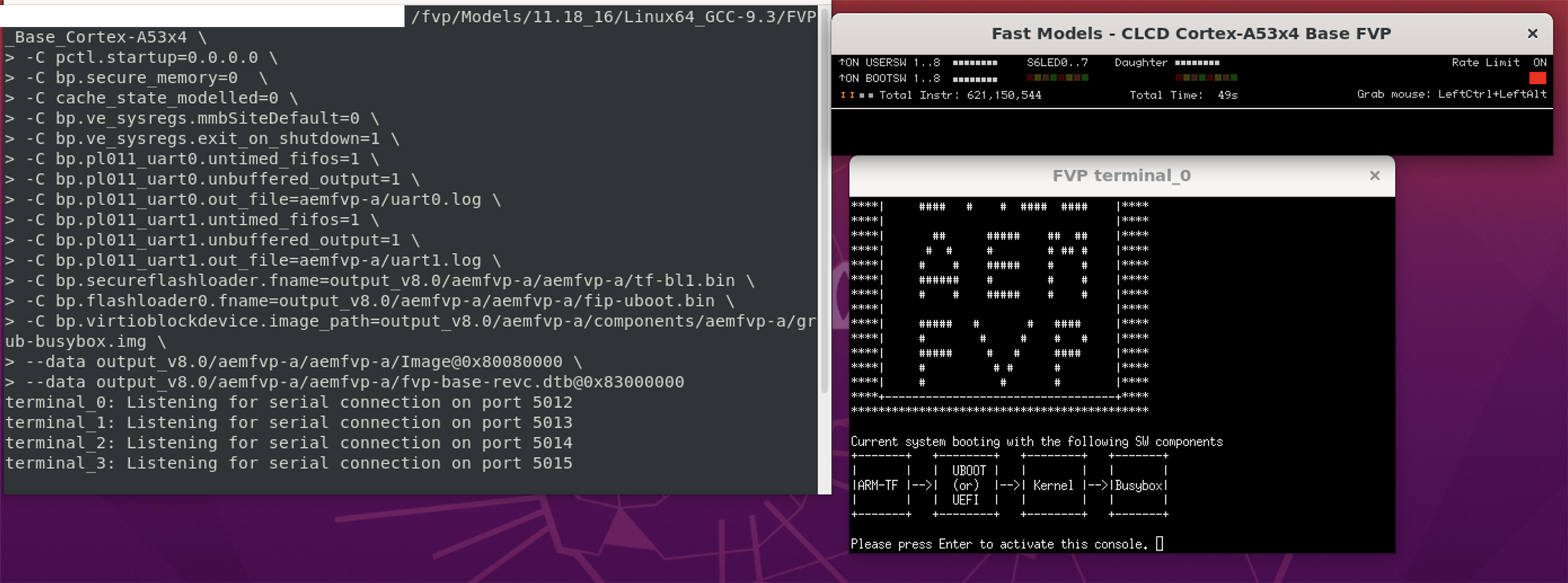
Task: Click the cache_state_modelled=0 line
Action: 152,98
